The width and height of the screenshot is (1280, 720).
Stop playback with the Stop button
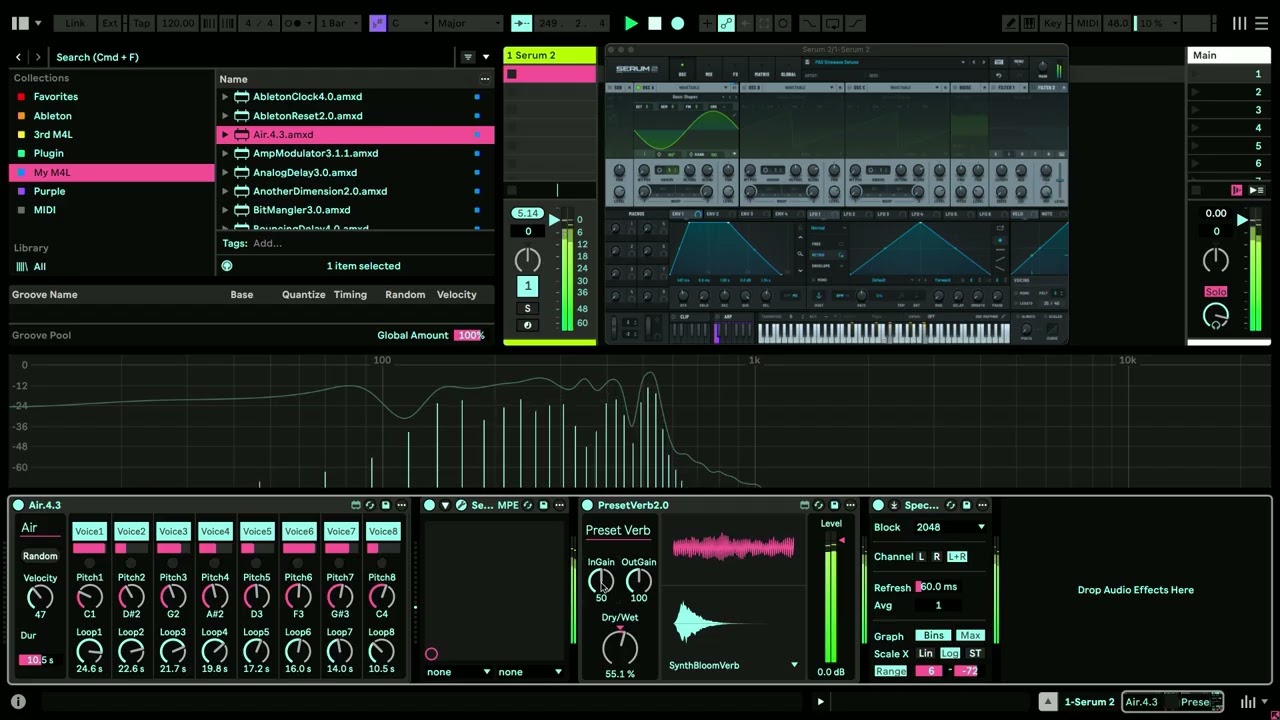pyautogui.click(x=654, y=23)
